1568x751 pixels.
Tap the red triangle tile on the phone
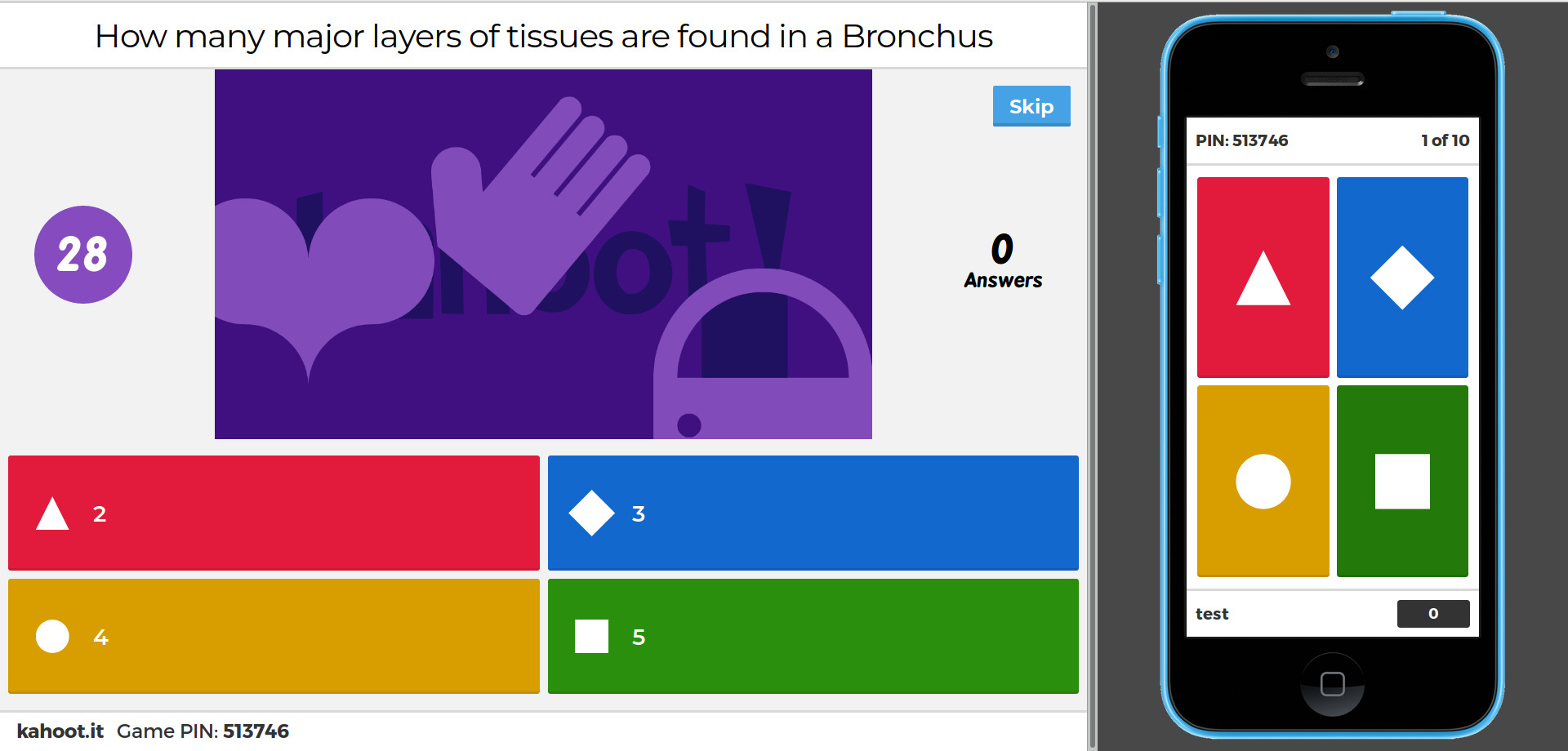[1263, 277]
